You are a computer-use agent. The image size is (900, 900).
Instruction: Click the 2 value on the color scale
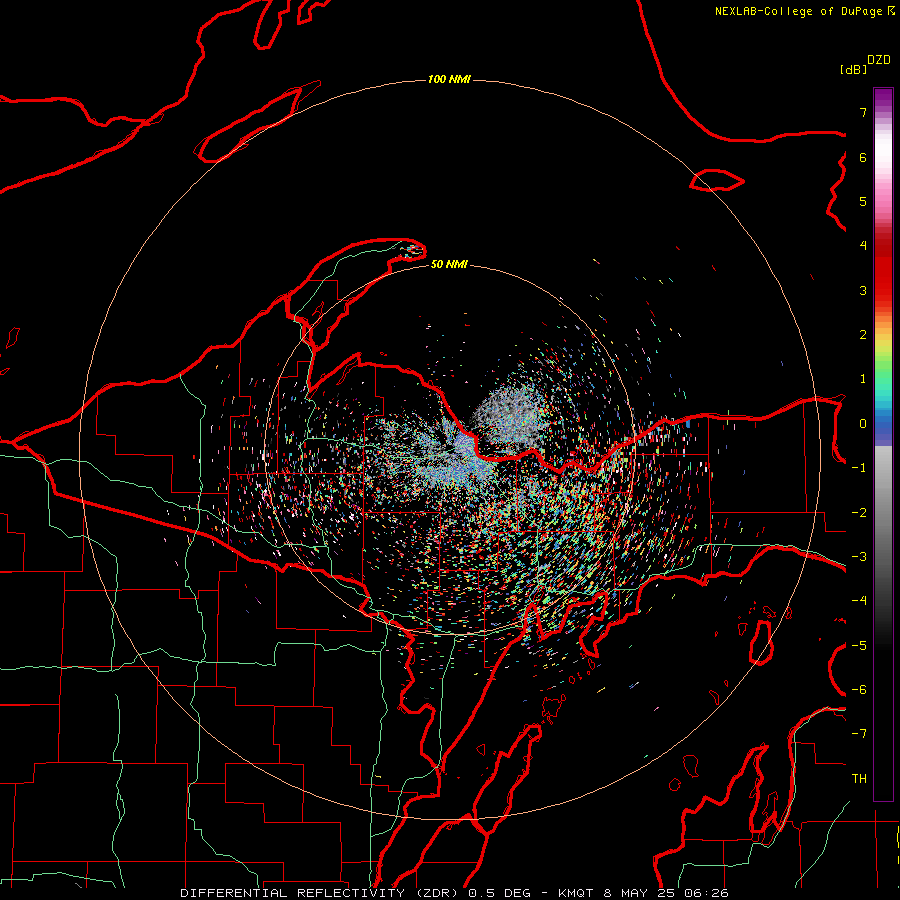click(x=863, y=335)
